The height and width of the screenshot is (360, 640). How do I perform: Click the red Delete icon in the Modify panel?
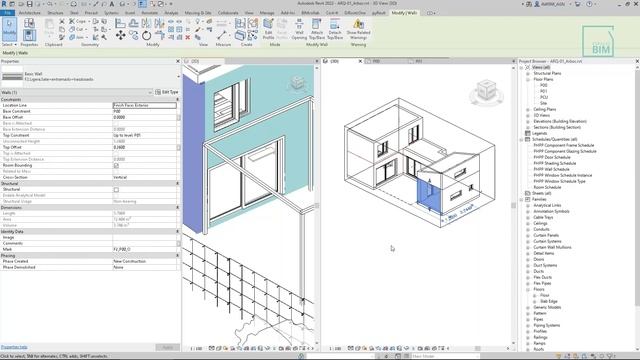pyautogui.click(x=188, y=37)
